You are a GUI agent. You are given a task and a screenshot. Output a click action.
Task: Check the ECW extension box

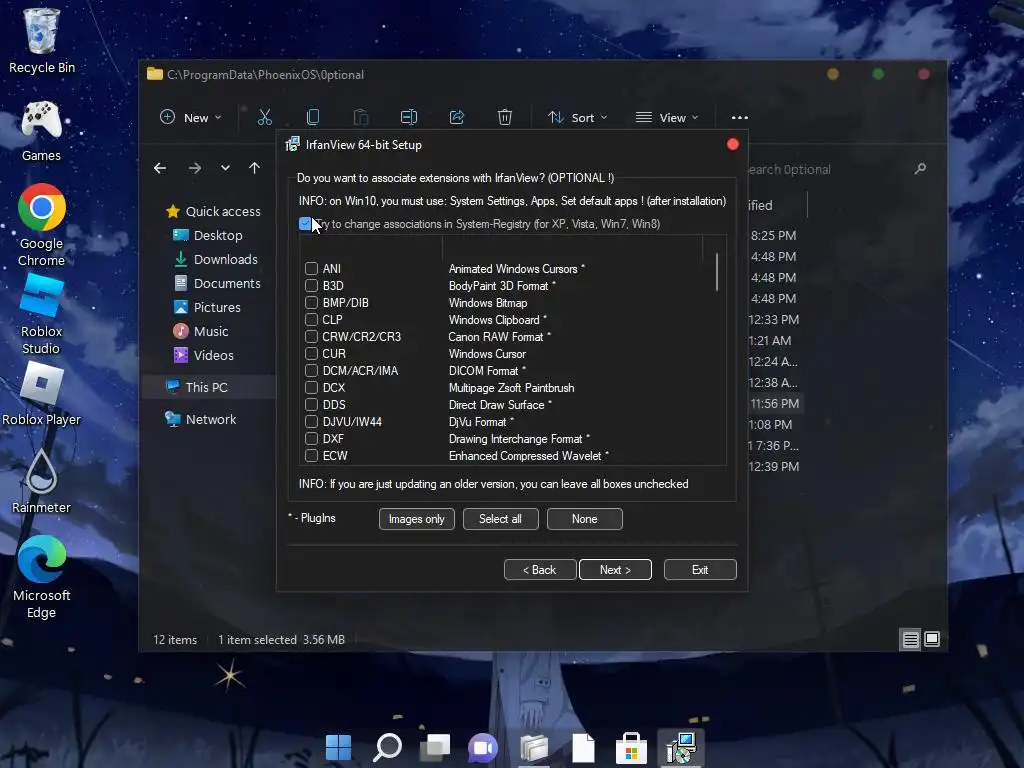tap(312, 455)
